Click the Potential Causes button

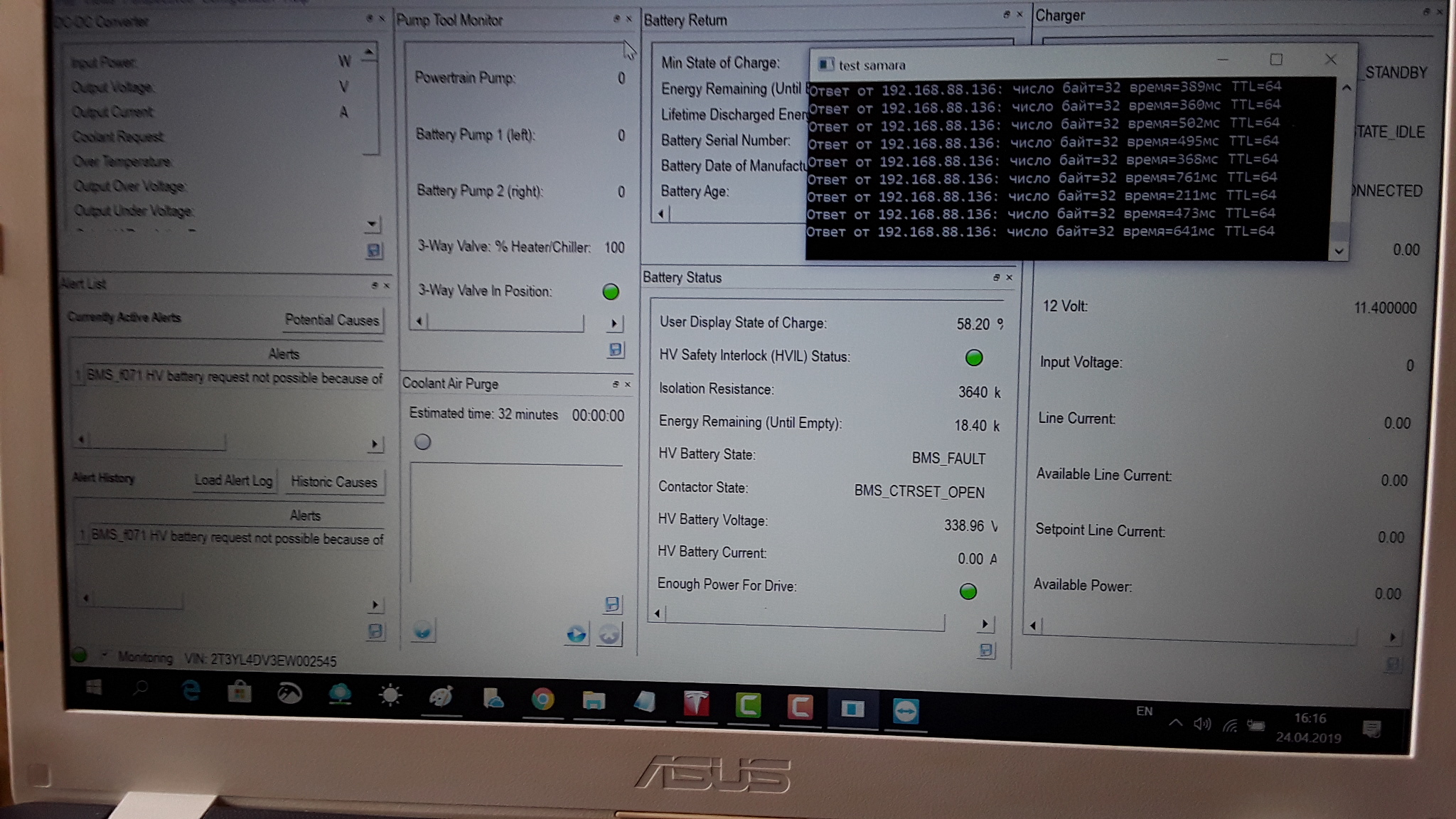(332, 320)
